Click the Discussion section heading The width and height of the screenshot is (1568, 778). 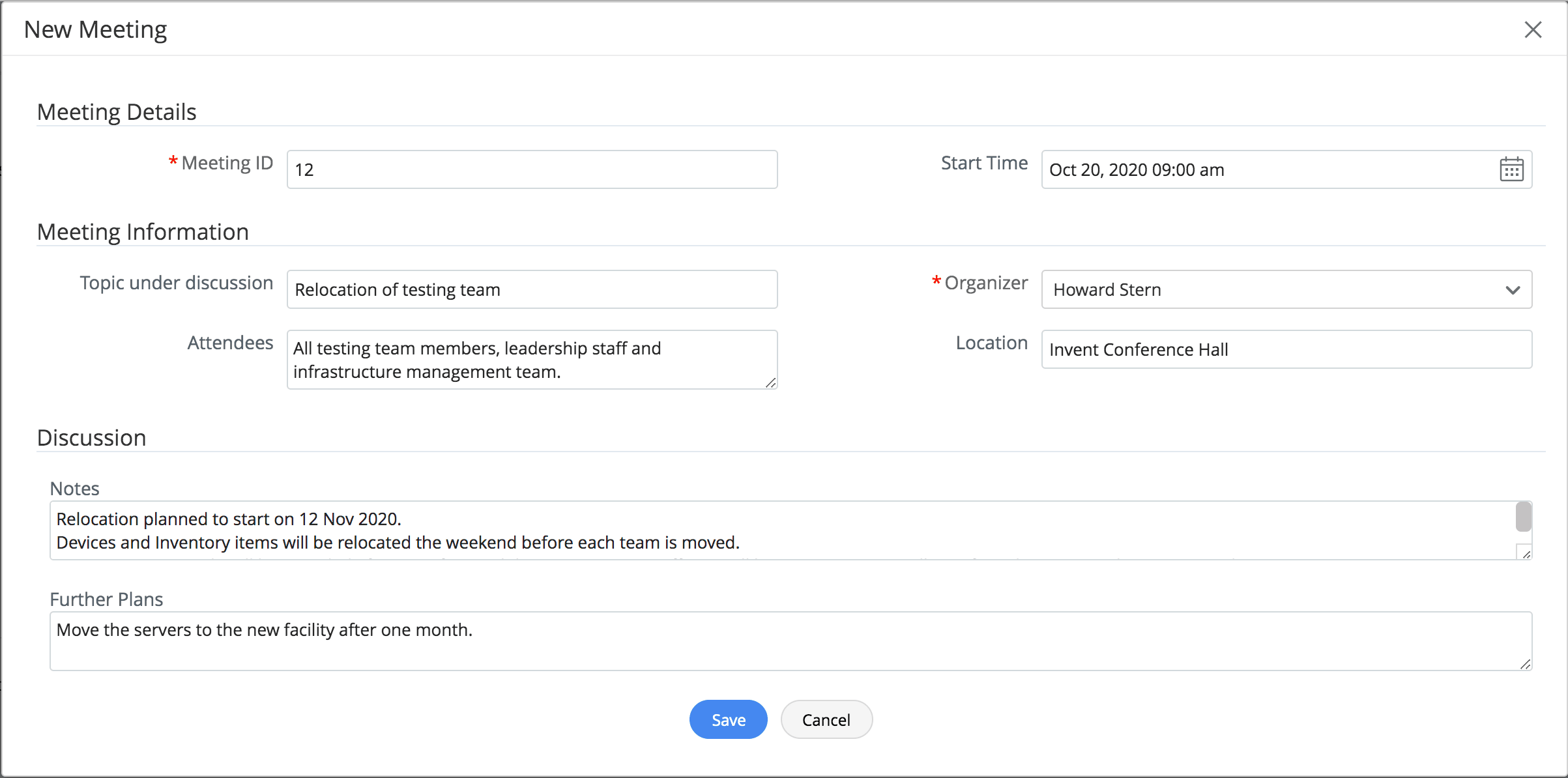(91, 438)
